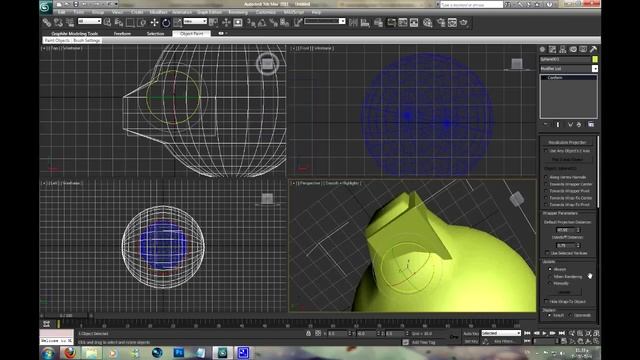Open the Render Setup dialog

point(441,22)
